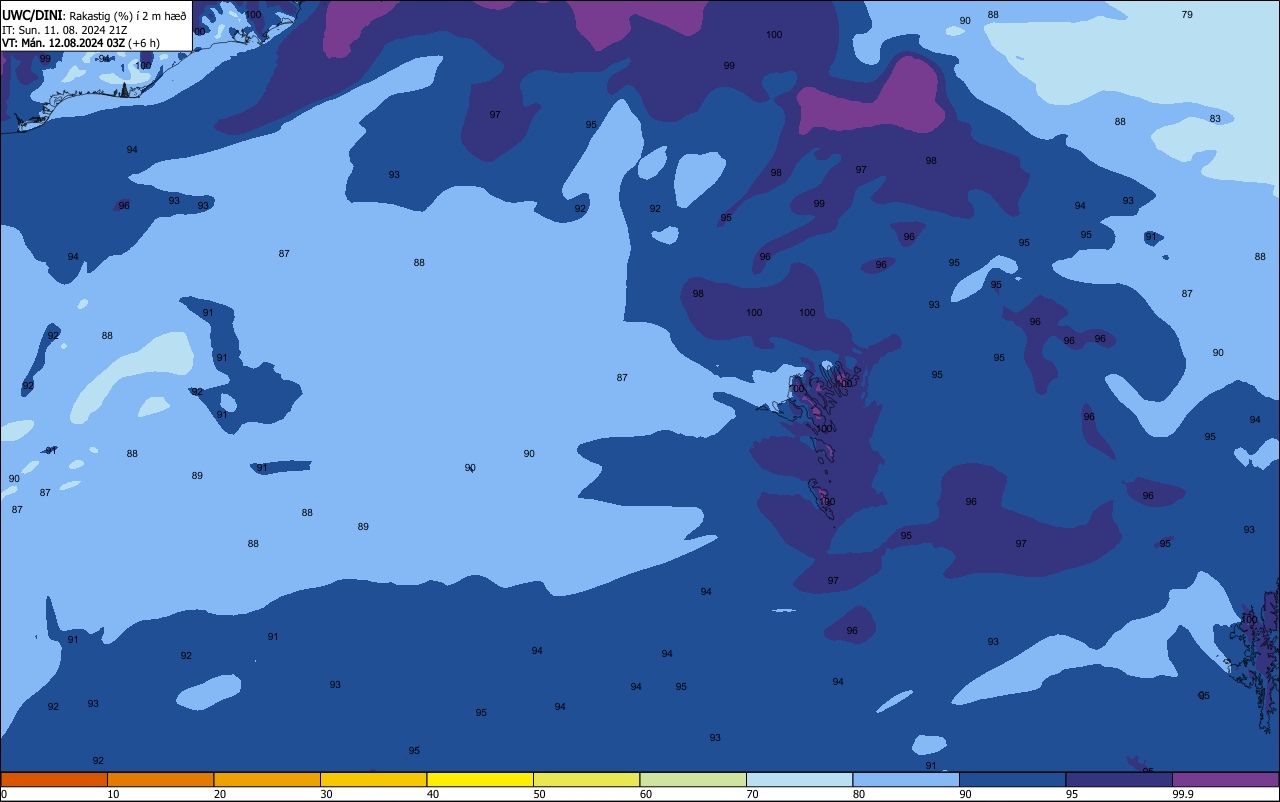The image size is (1280, 802).
Task: Click the legend tick label 70
Action: pyautogui.click(x=752, y=794)
